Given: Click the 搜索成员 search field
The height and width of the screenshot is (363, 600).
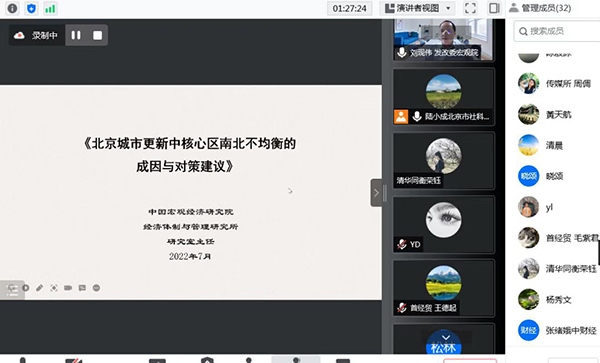Looking at the screenshot, I should click(x=557, y=31).
